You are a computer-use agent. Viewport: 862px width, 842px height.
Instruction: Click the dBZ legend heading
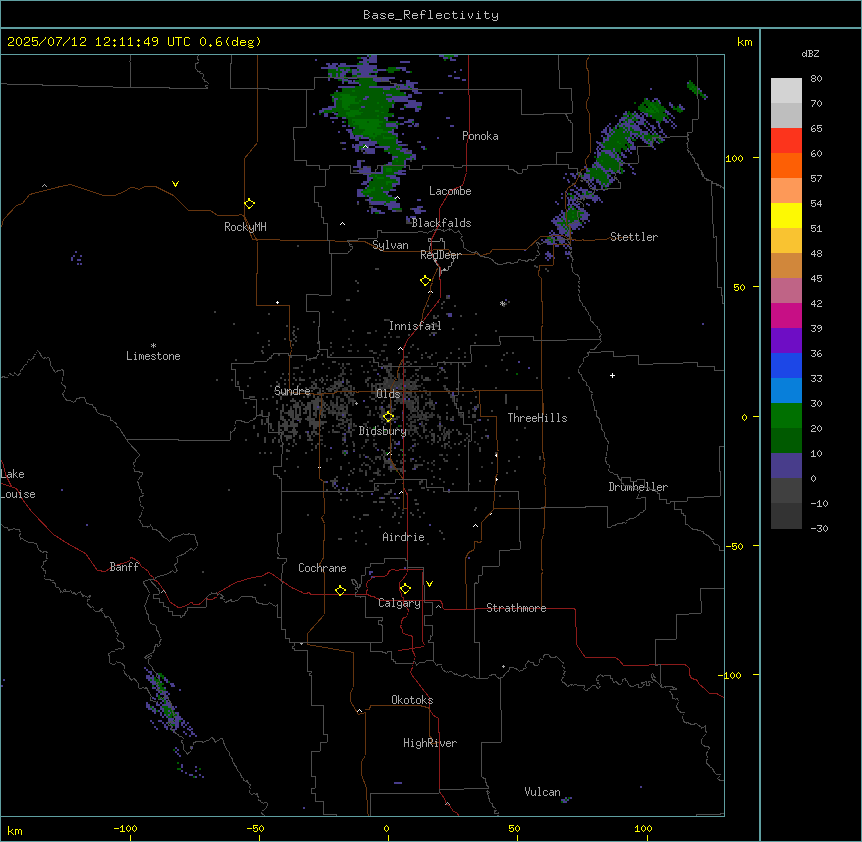point(810,53)
